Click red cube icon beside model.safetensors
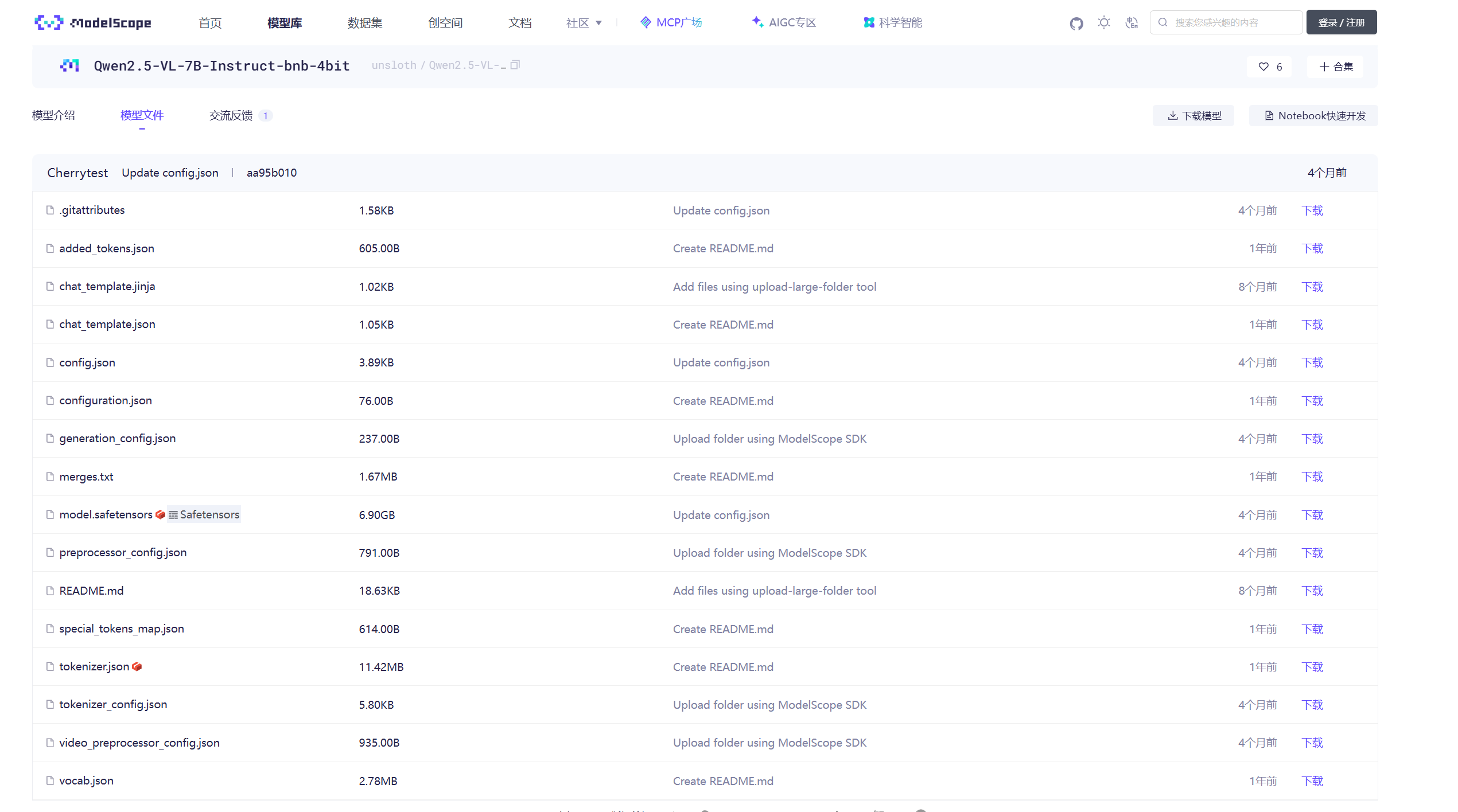 161,515
